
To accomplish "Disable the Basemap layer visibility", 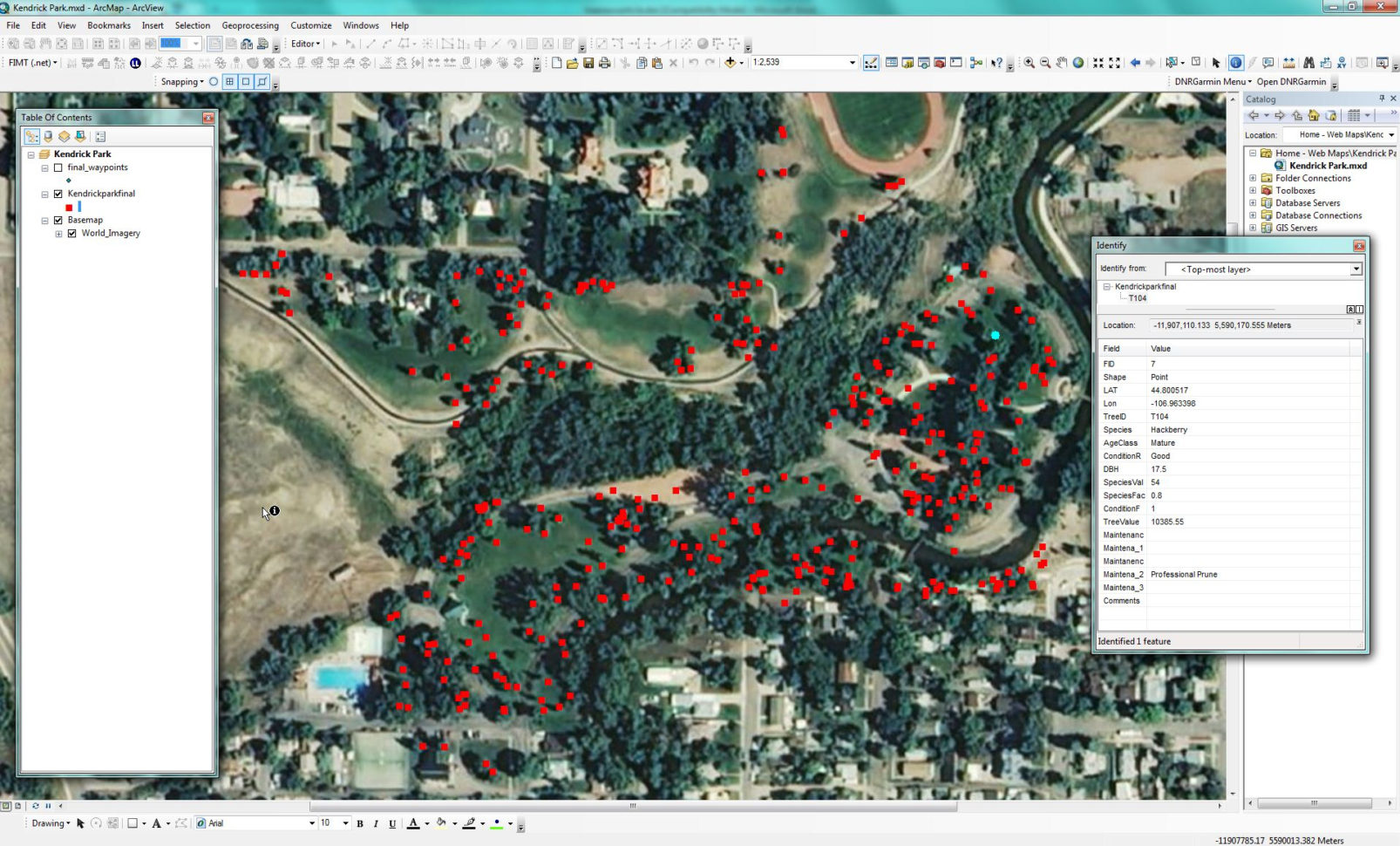I will pos(58,220).
